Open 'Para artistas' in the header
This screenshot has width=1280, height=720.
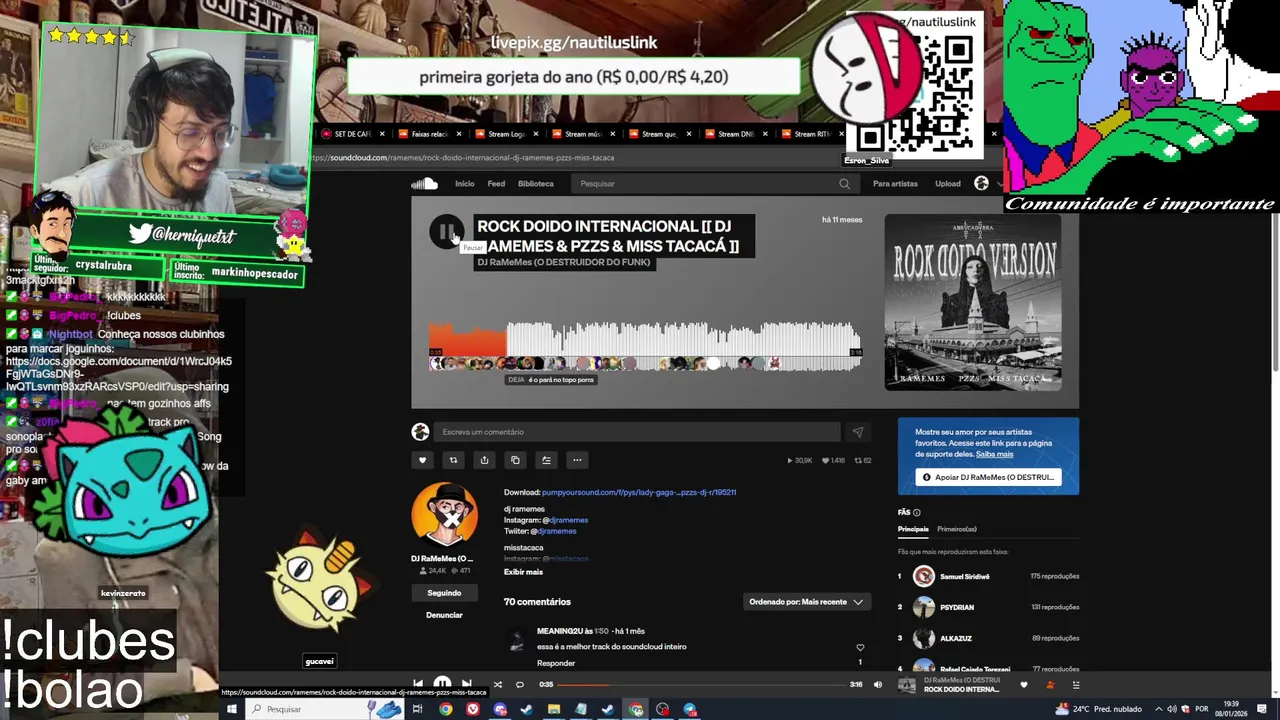coord(895,183)
